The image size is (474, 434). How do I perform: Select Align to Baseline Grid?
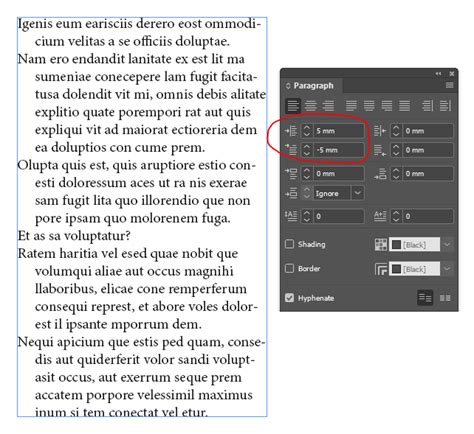[445, 298]
